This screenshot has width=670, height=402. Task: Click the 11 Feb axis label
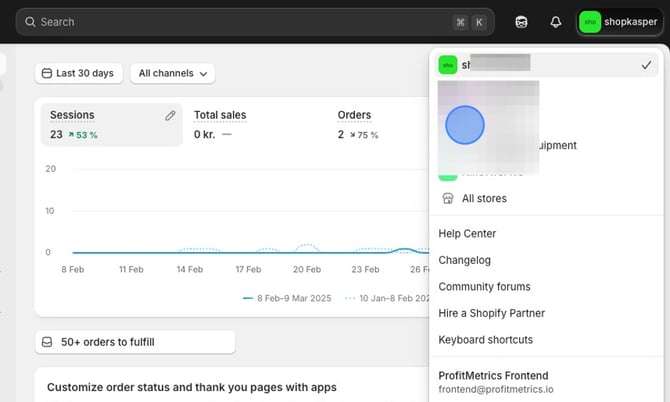point(131,270)
